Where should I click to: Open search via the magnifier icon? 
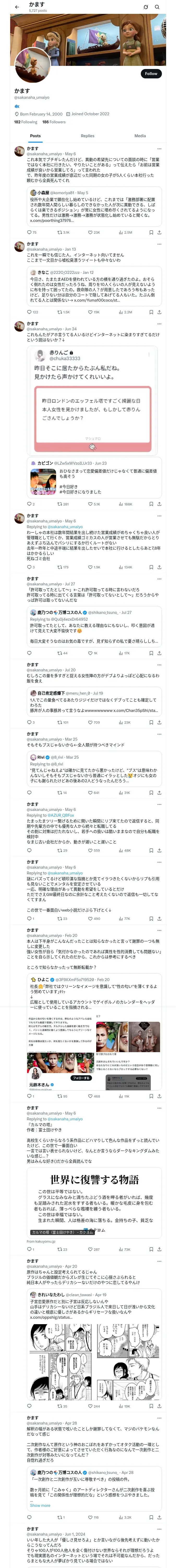pyautogui.click(x=157, y=7)
